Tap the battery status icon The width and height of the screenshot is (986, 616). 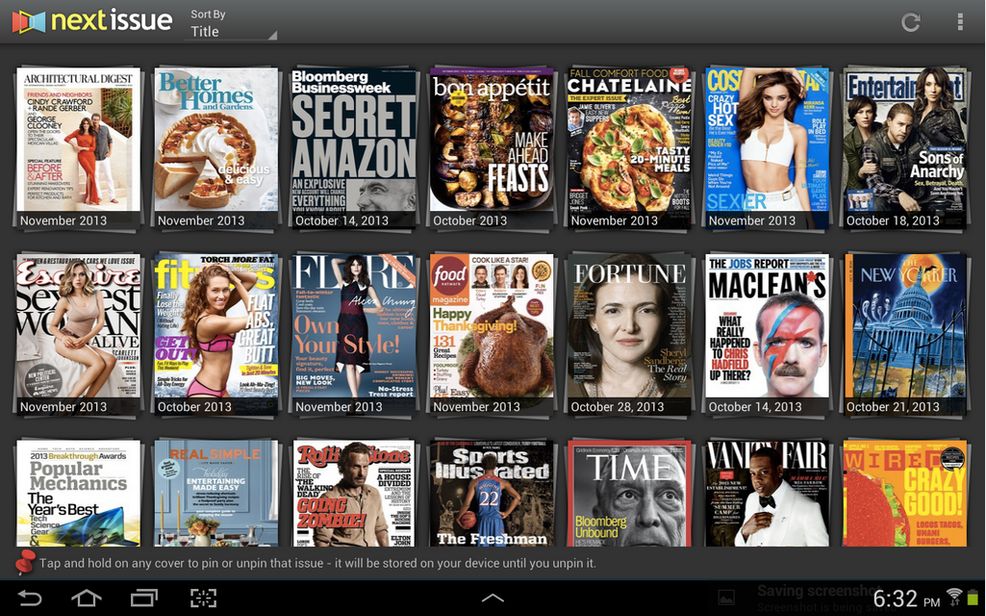click(974, 598)
